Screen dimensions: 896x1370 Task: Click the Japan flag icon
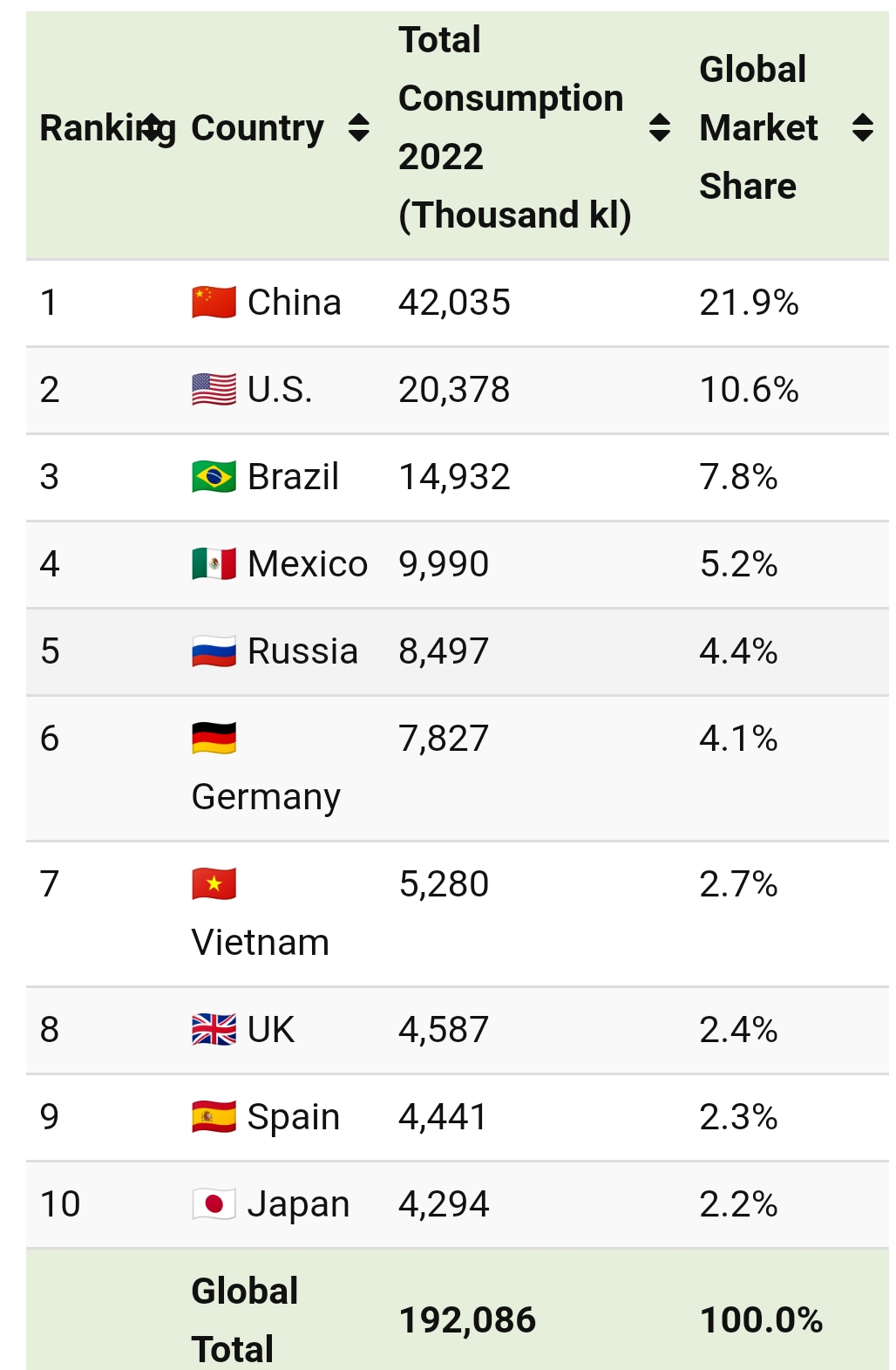pyautogui.click(x=214, y=1204)
